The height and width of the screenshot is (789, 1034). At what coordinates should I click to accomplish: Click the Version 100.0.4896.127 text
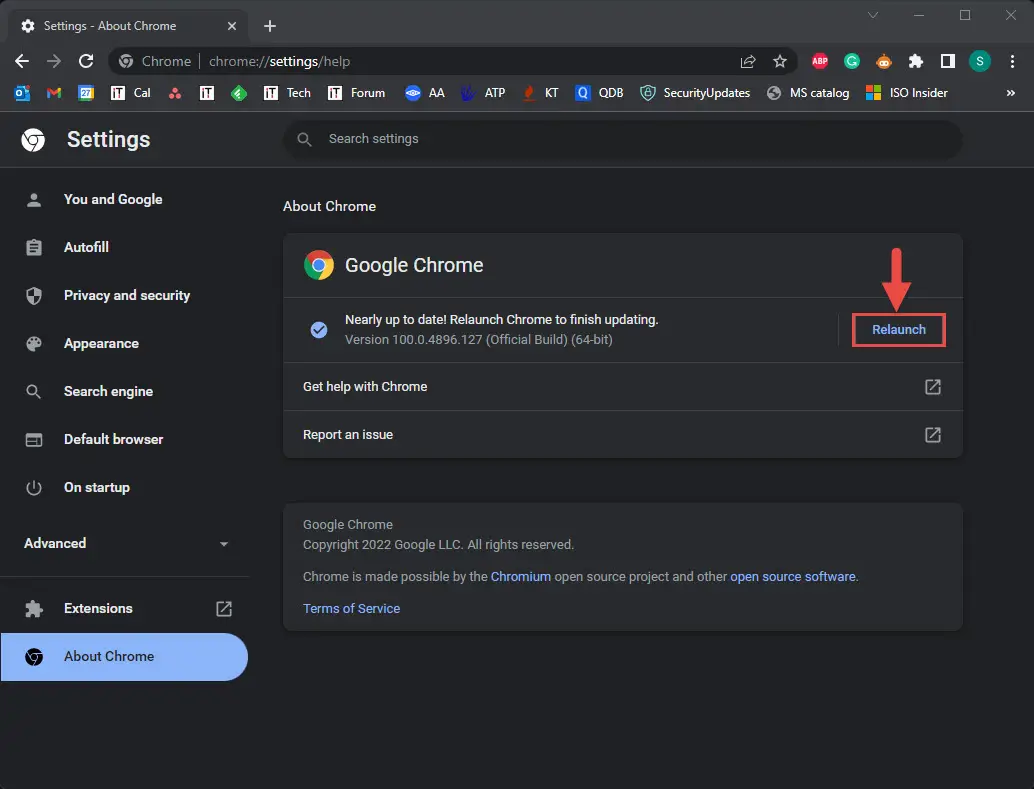tap(479, 340)
